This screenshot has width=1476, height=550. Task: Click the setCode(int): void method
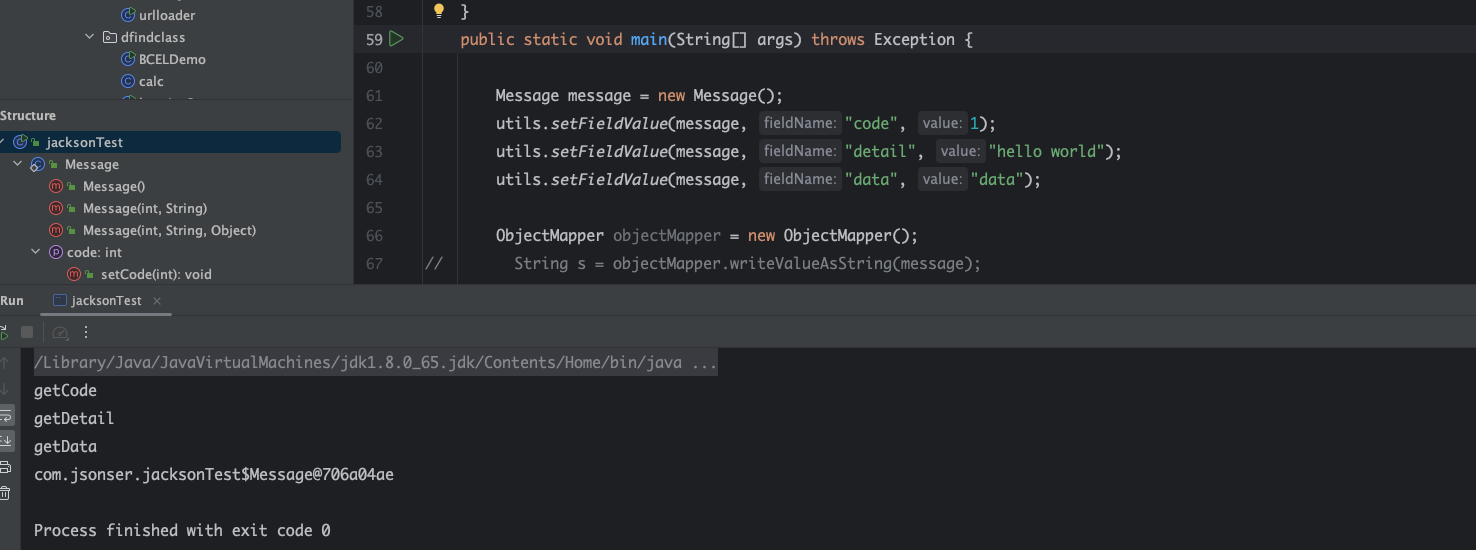point(155,274)
